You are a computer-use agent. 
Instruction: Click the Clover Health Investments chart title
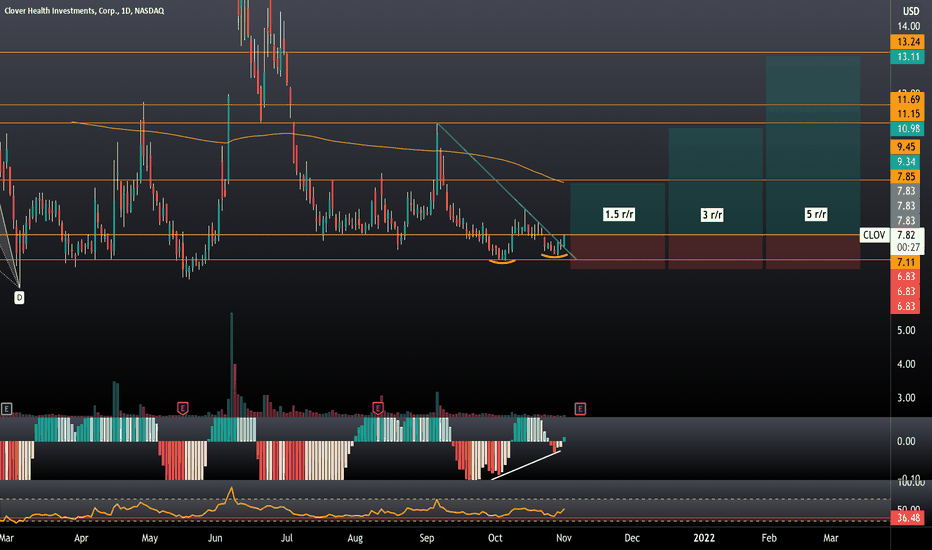(84, 11)
